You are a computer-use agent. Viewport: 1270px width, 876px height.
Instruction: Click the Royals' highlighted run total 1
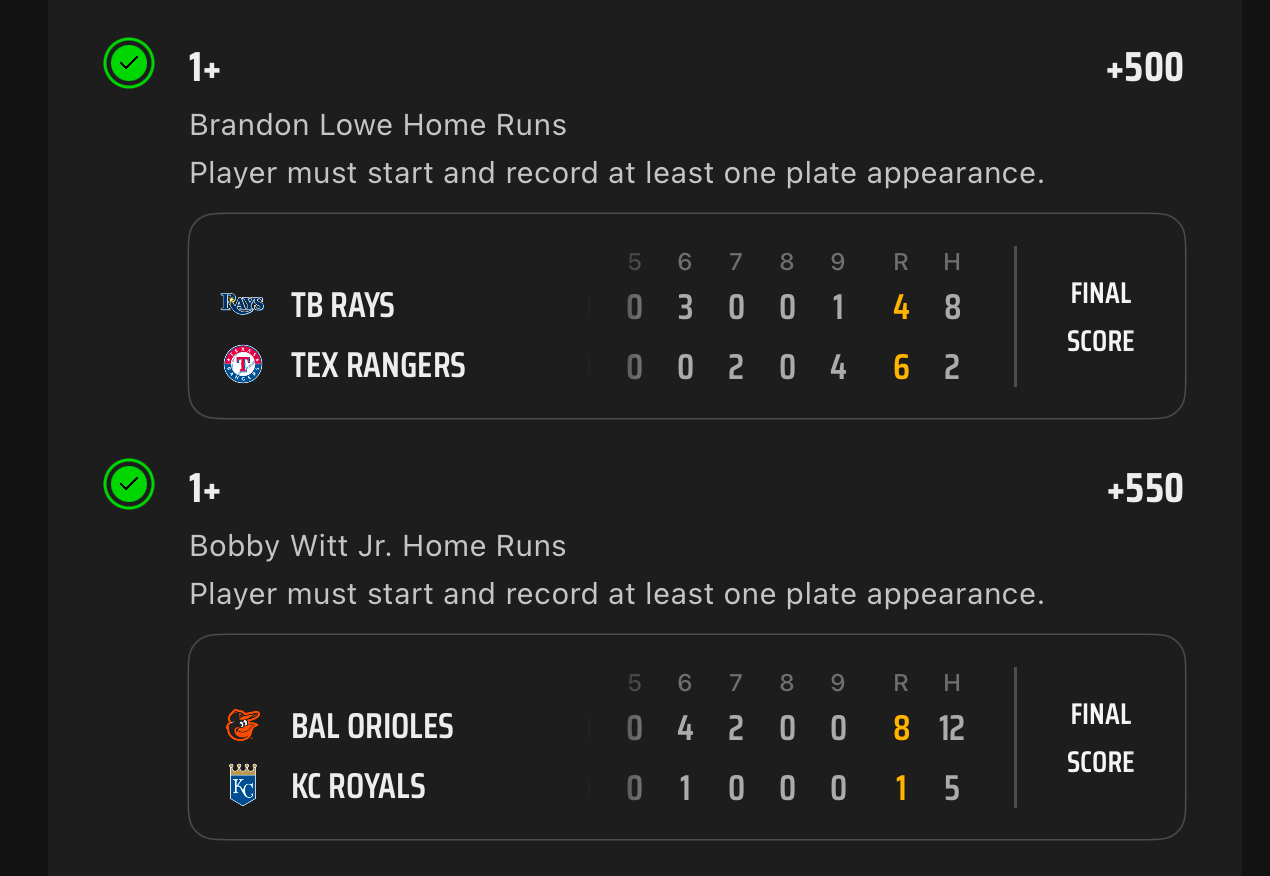901,789
